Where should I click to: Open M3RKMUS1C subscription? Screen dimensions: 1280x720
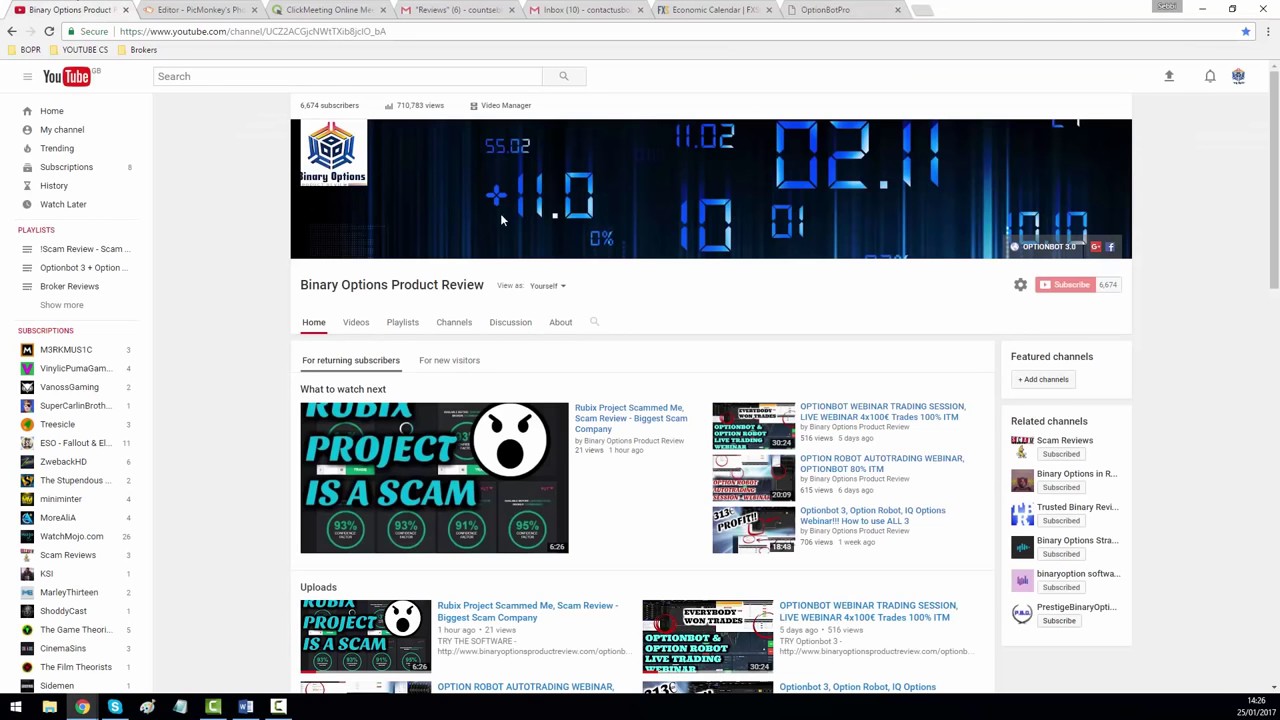pyautogui.click(x=66, y=349)
